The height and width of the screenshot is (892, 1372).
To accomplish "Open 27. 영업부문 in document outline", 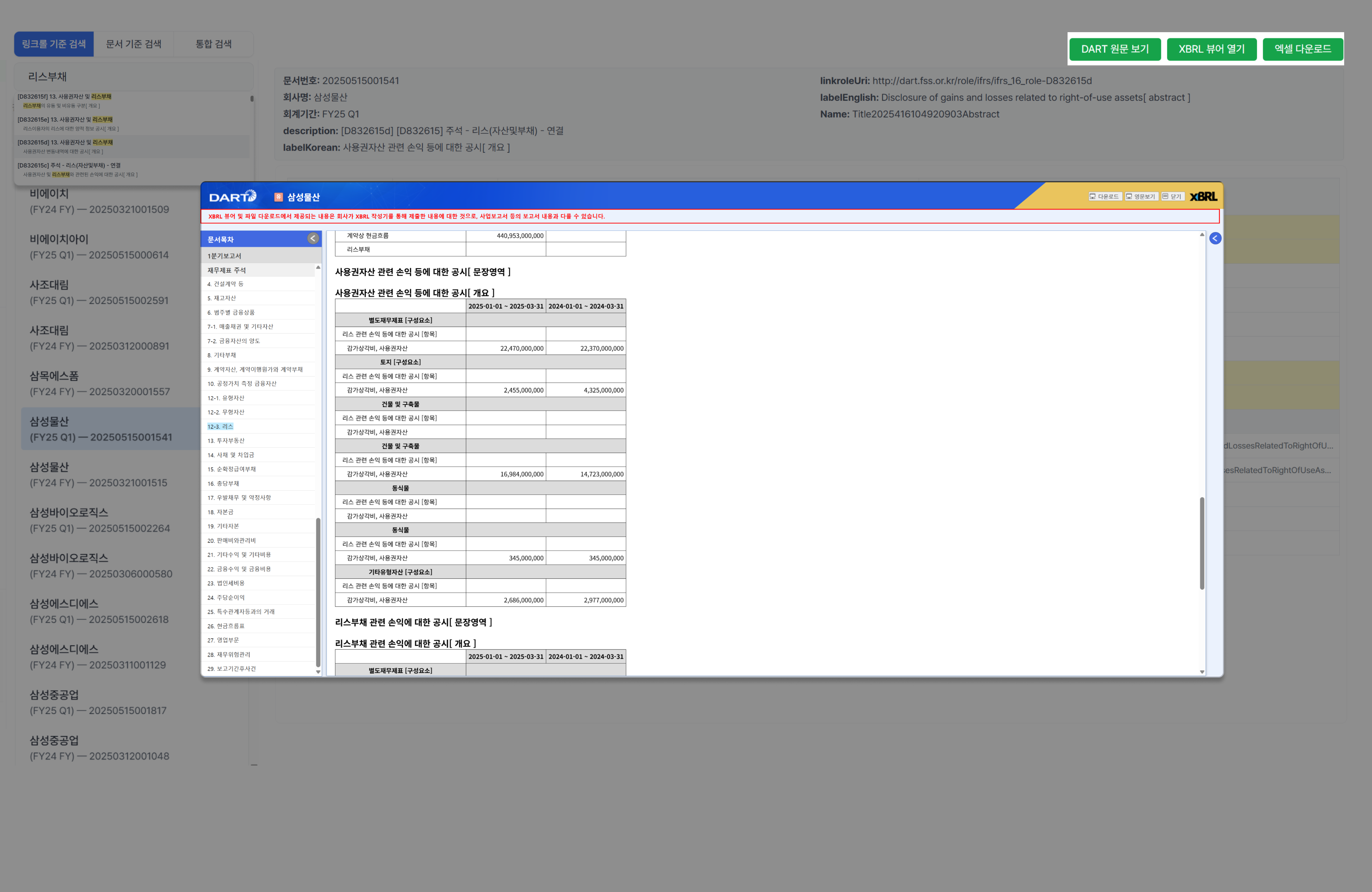I will click(223, 640).
